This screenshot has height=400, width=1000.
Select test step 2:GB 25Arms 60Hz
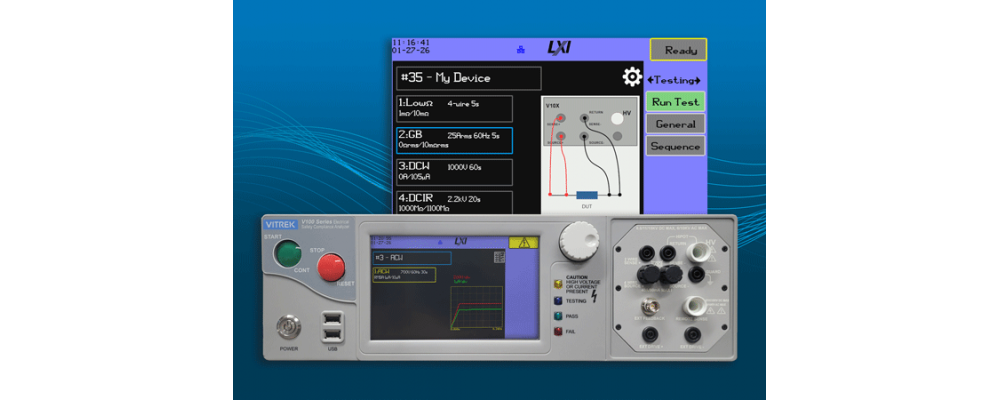pos(454,140)
